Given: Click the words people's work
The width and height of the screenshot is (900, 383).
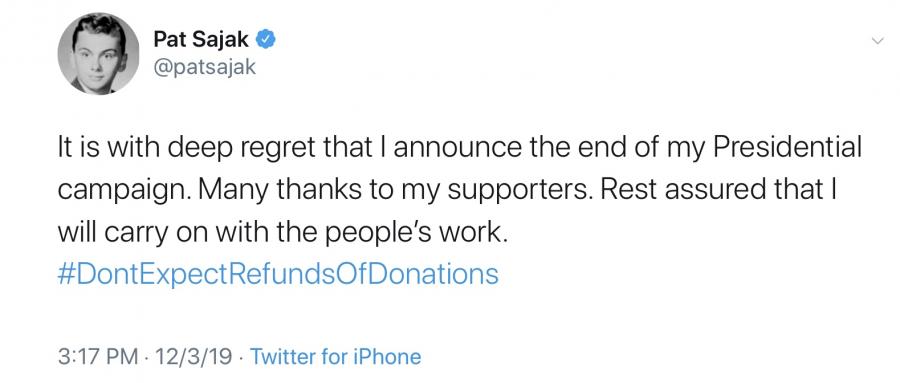Looking at the screenshot, I should pos(412,234).
